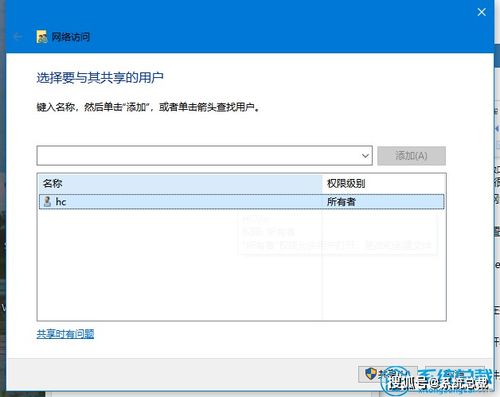Sort by the 名称 column header
500x397 pixels.
(x=180, y=183)
